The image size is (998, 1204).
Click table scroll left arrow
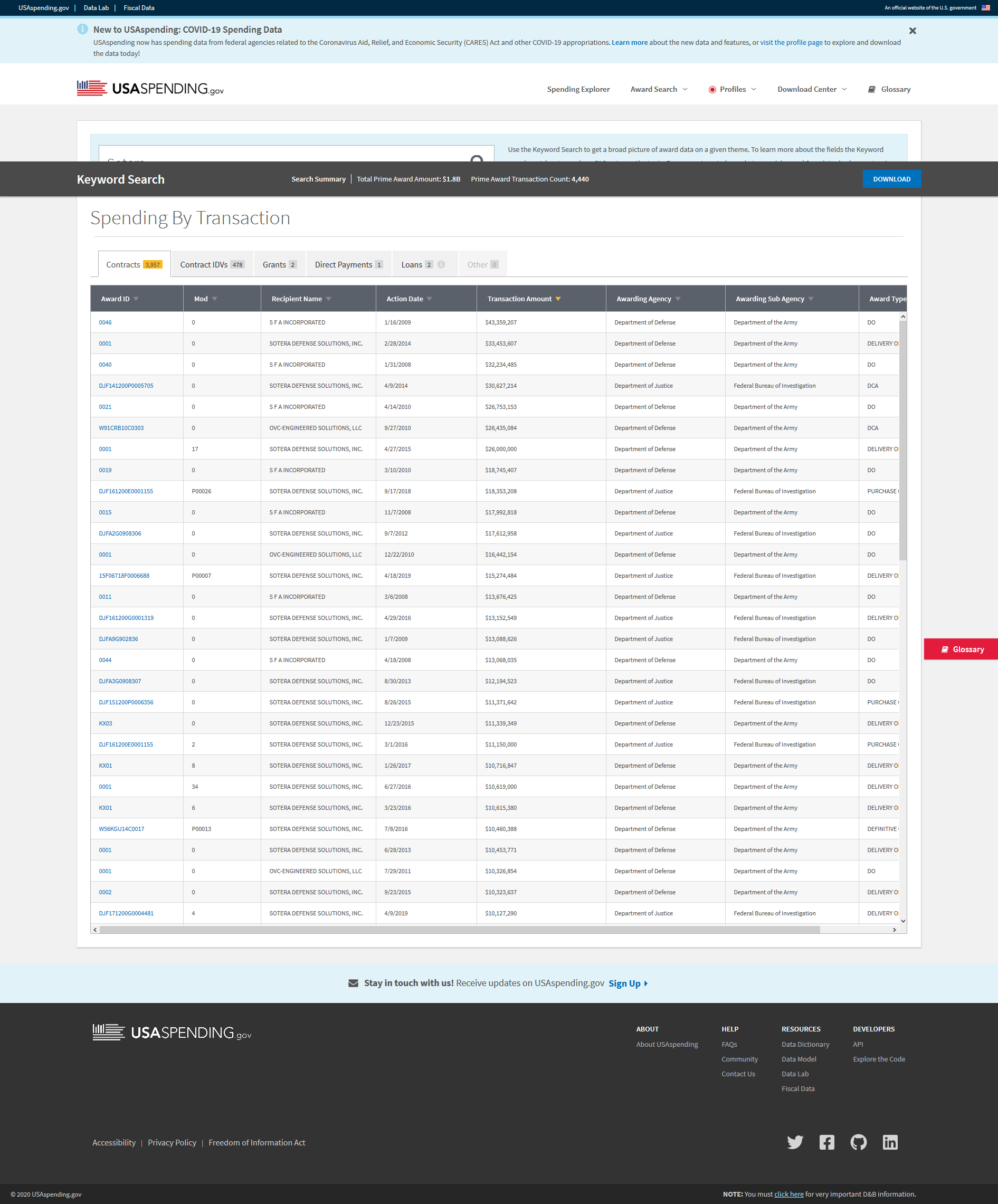(95, 930)
